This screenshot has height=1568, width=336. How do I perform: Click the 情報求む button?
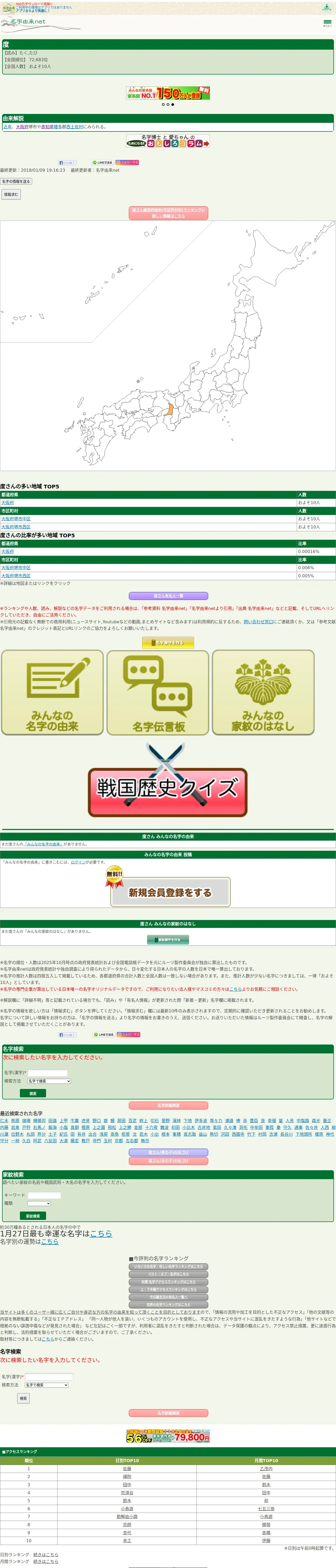pos(11,194)
